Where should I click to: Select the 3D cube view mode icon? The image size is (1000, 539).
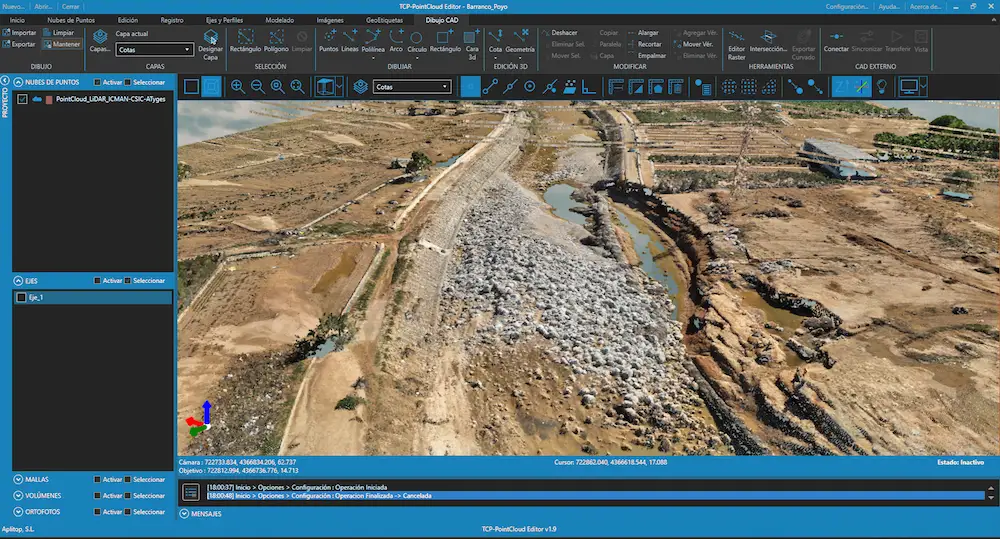[x=325, y=87]
